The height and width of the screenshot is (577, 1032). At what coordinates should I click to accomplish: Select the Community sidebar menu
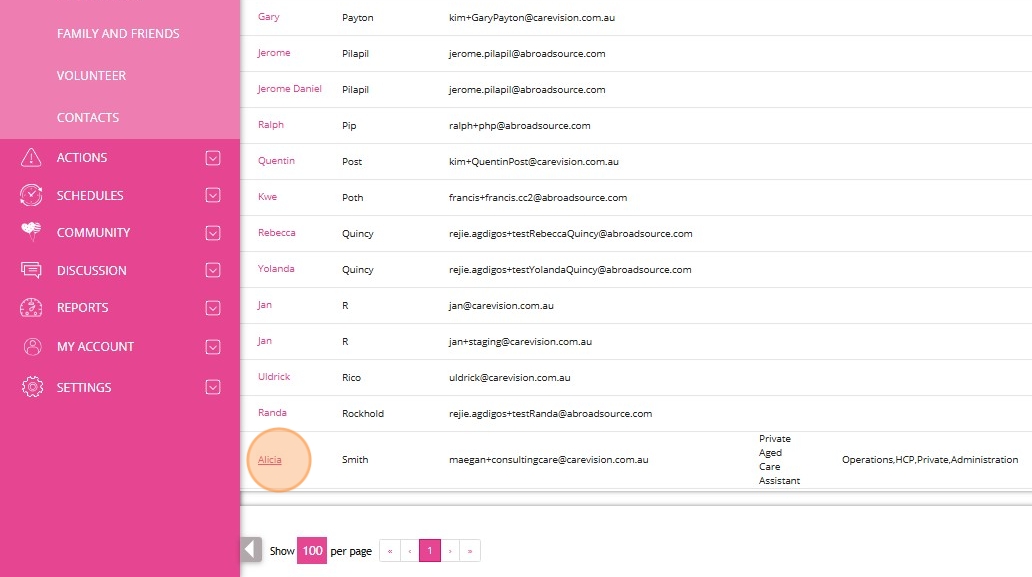(x=93, y=233)
